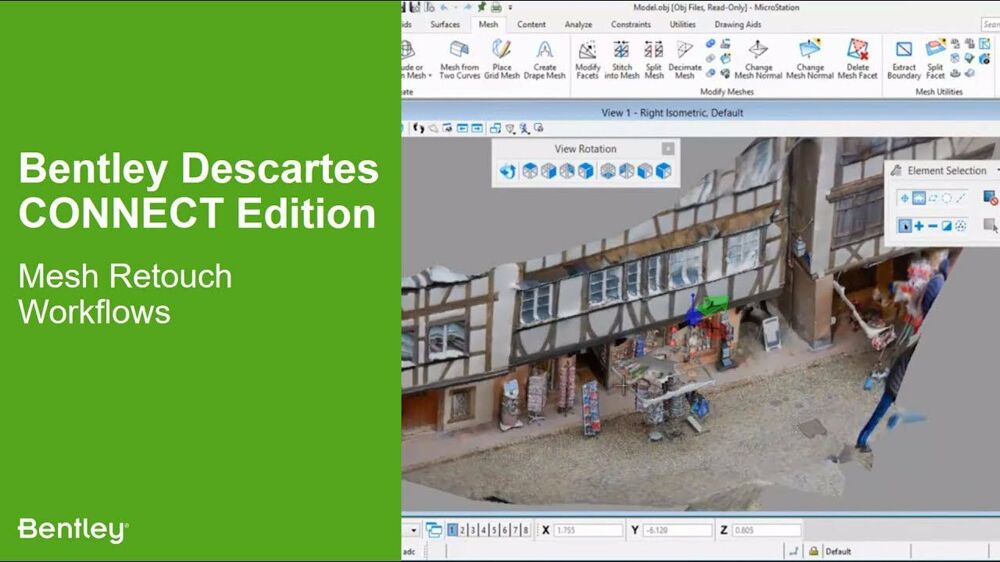
Task: Toggle view 7 in the view toggles
Action: pos(515,530)
